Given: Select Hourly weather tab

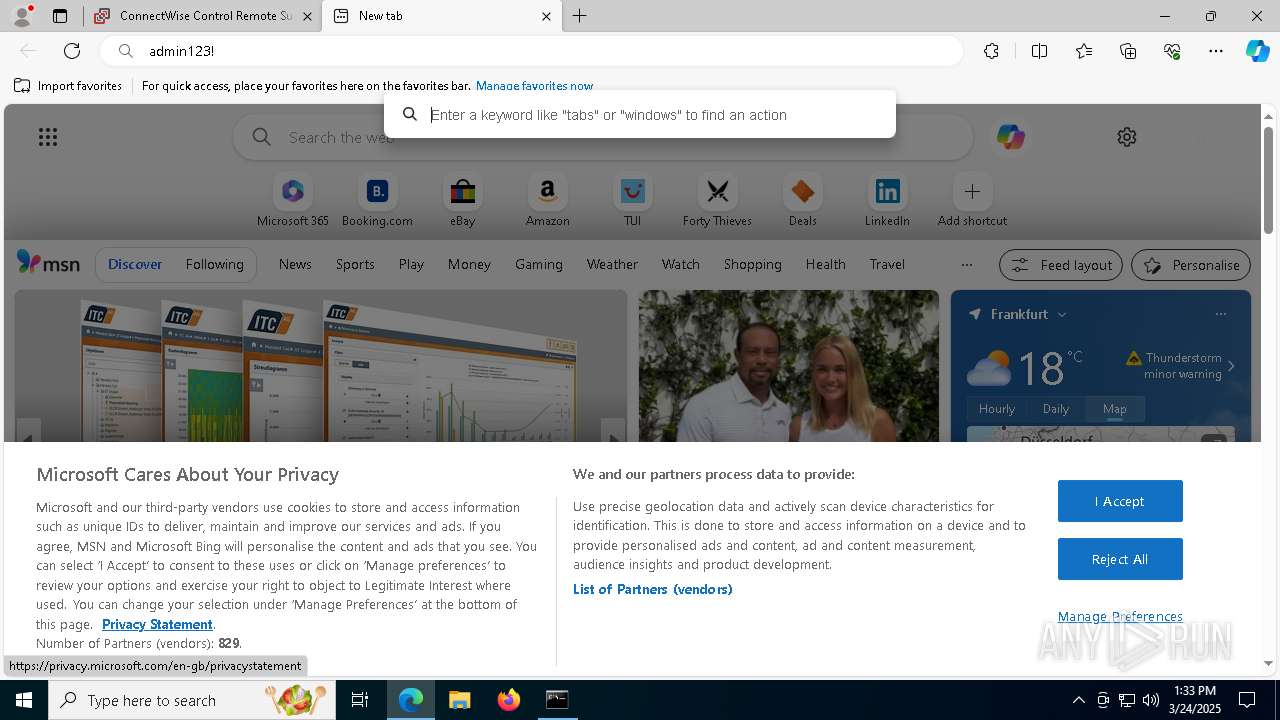Looking at the screenshot, I should (997, 408).
